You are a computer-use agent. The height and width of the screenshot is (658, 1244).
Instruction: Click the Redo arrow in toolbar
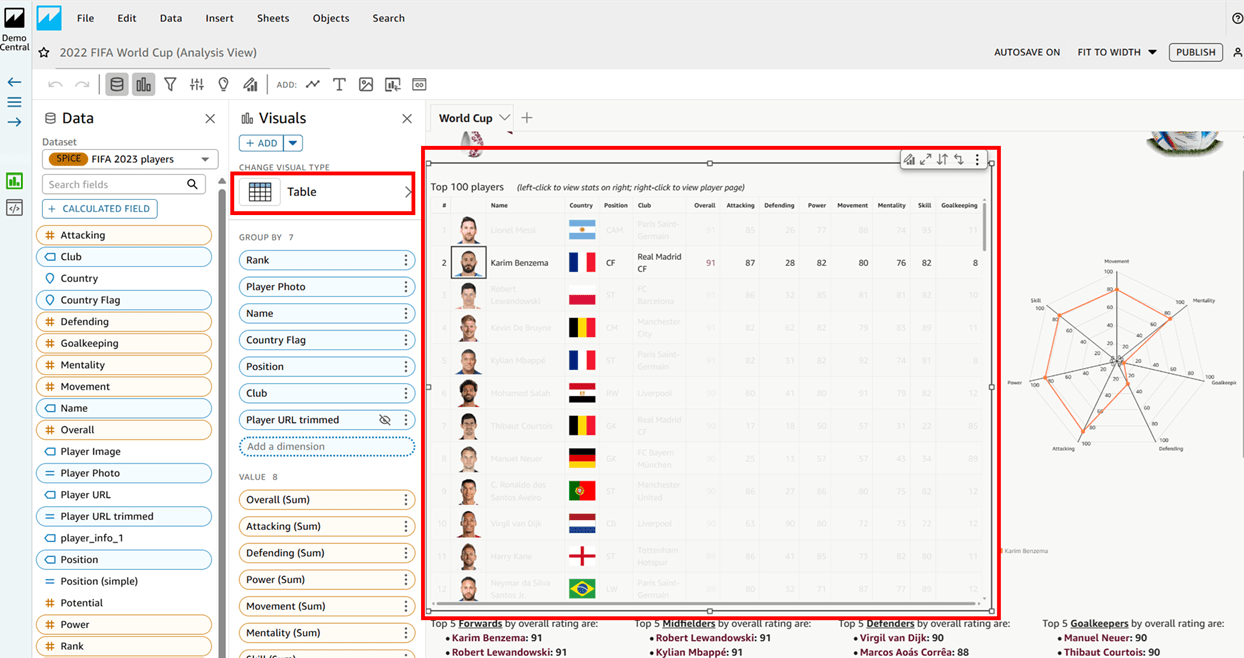click(83, 85)
